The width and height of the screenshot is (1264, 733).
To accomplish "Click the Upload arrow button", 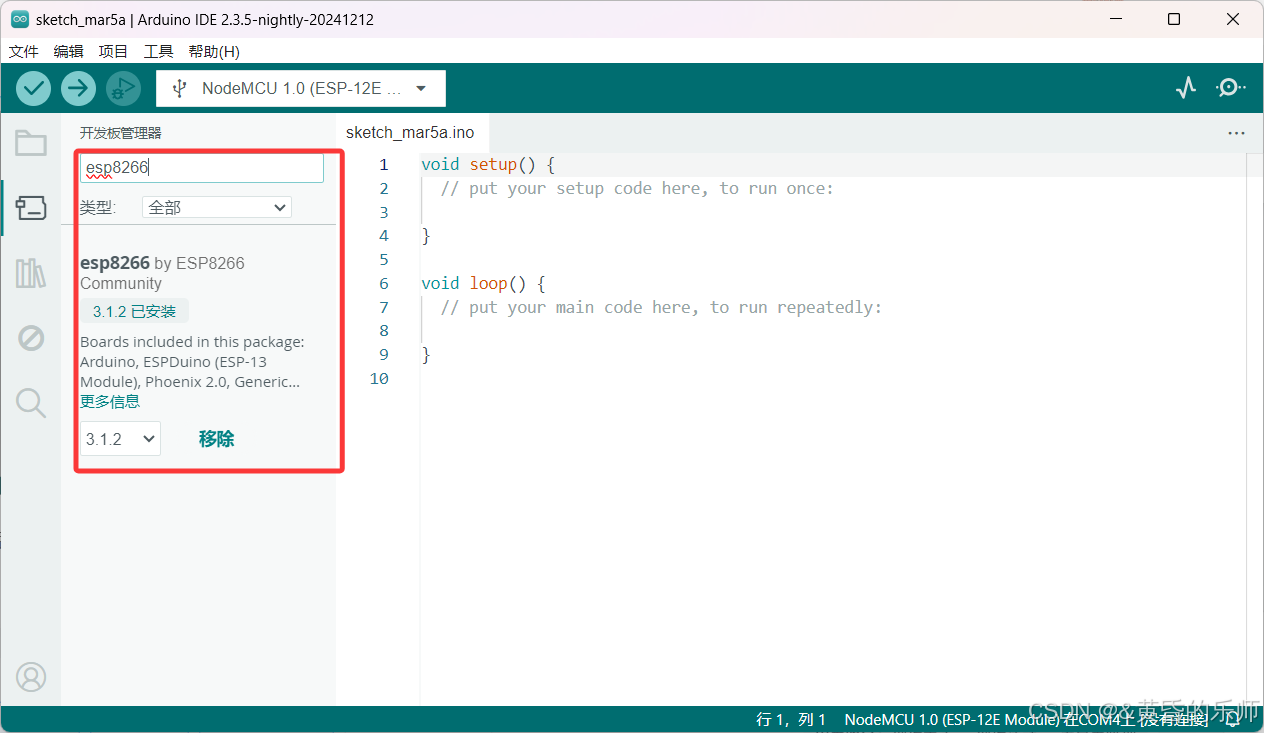I will (78, 88).
